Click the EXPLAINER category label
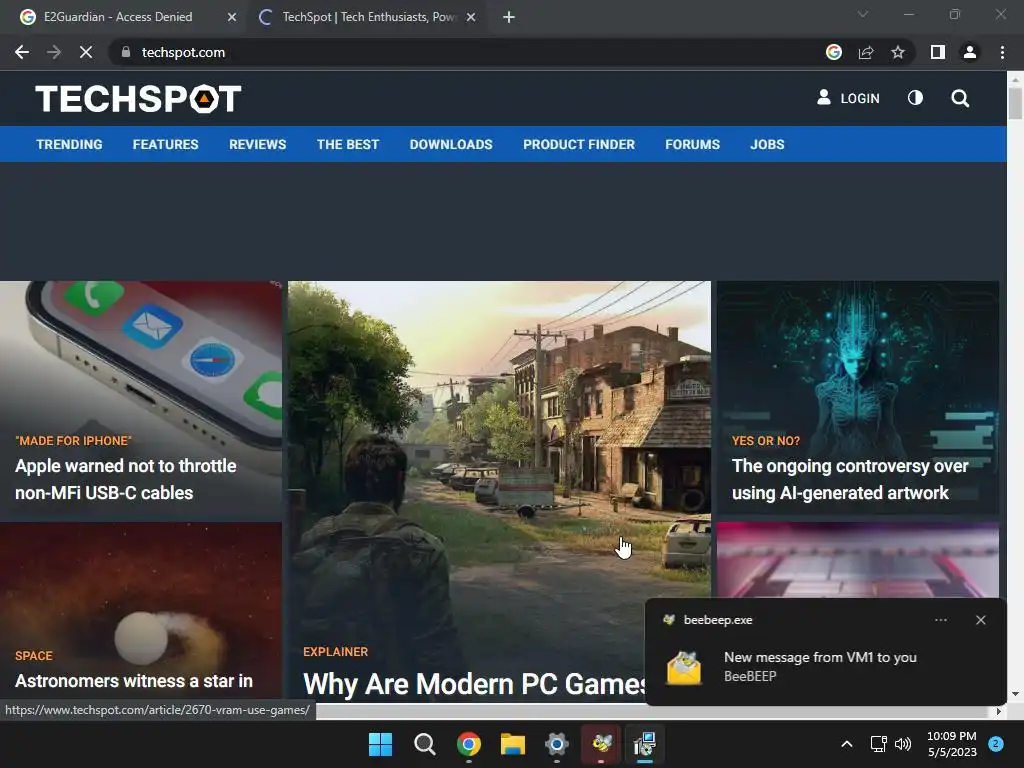 tap(335, 652)
